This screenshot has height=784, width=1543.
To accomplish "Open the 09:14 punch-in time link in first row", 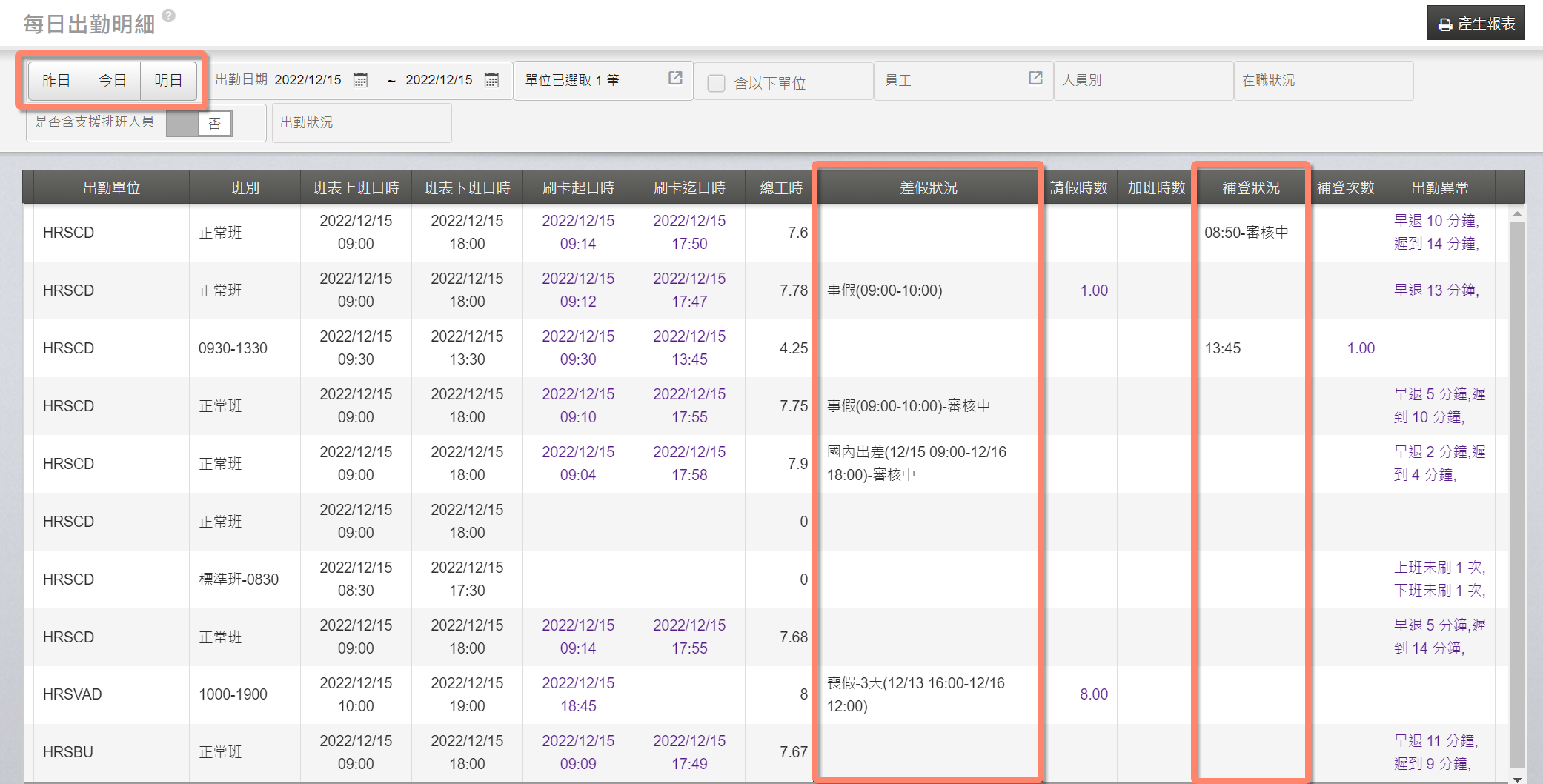I will tap(578, 244).
